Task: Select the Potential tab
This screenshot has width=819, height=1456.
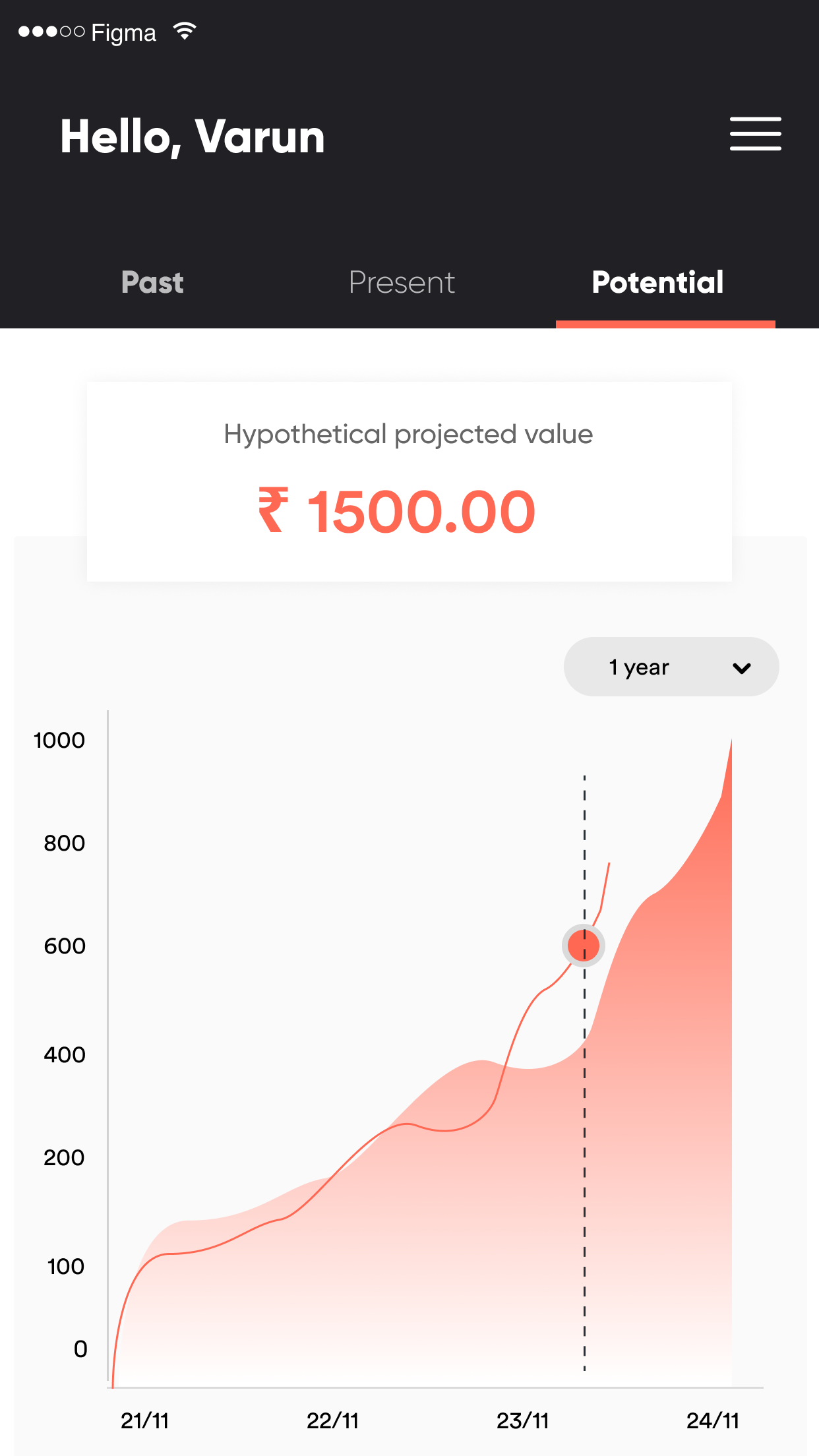Action: pos(657,282)
